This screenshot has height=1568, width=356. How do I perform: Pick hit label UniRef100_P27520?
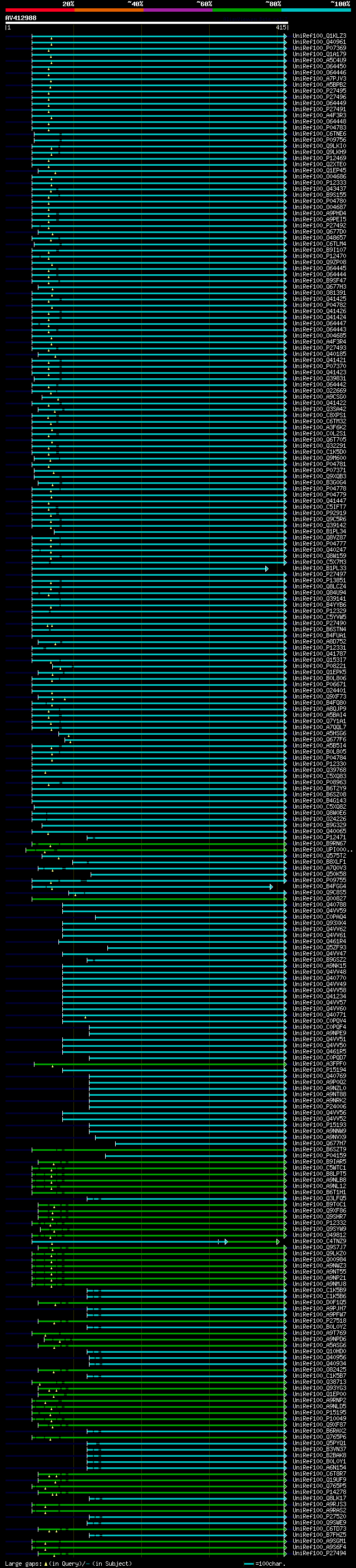click(x=319, y=1516)
